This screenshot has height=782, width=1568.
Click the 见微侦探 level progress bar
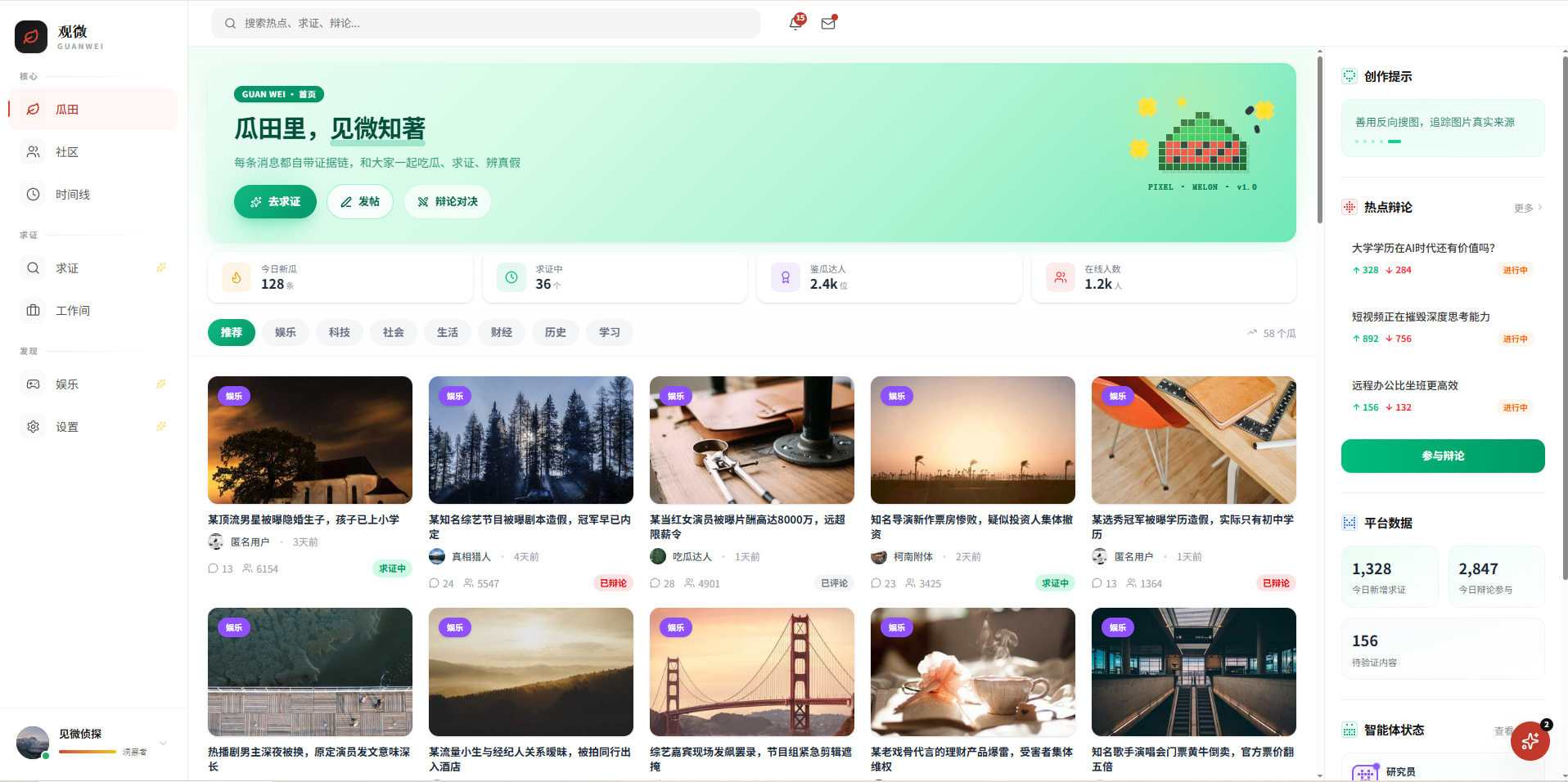(x=88, y=752)
